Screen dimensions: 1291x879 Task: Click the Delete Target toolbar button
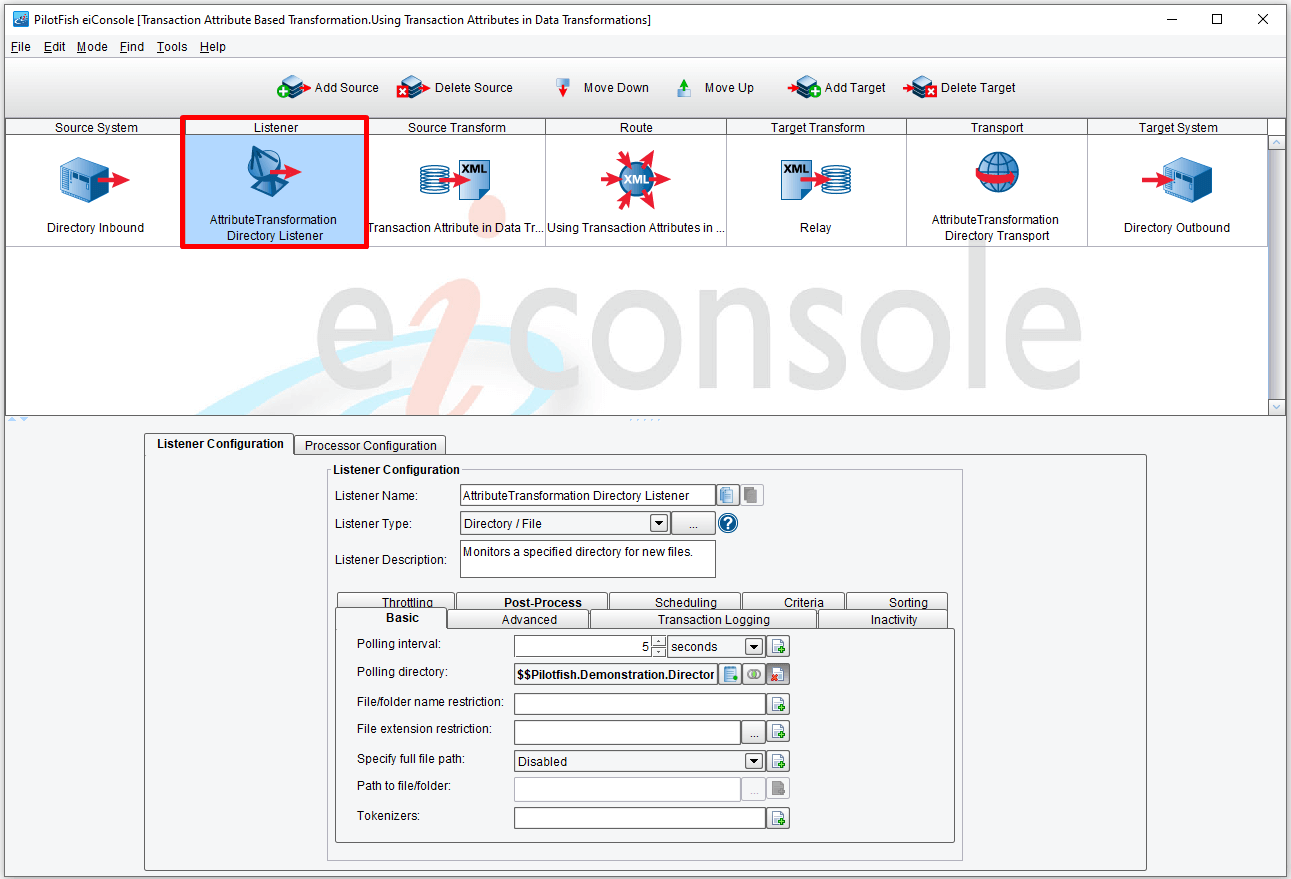click(x=960, y=88)
